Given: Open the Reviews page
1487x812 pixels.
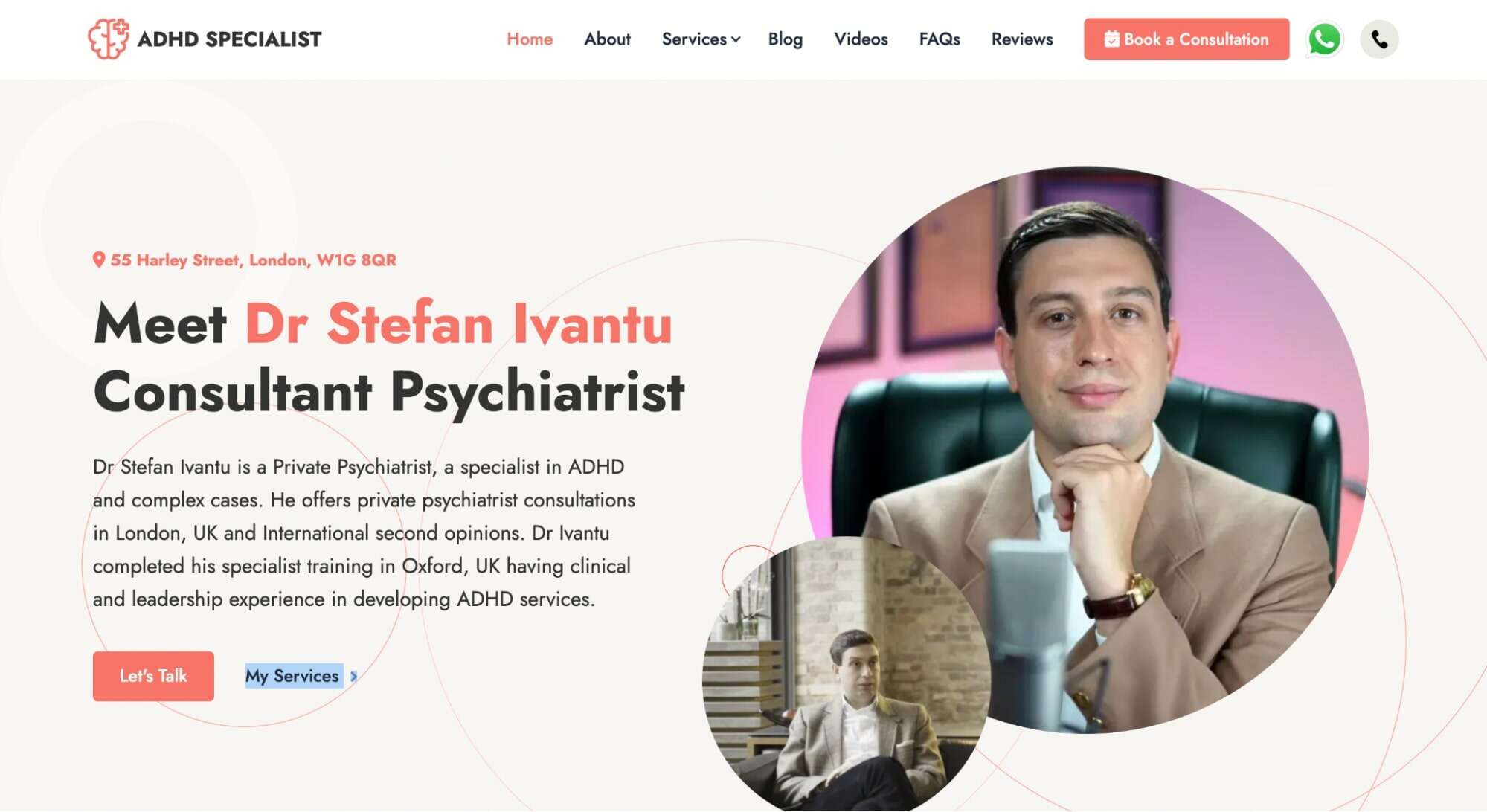Looking at the screenshot, I should tap(1022, 39).
